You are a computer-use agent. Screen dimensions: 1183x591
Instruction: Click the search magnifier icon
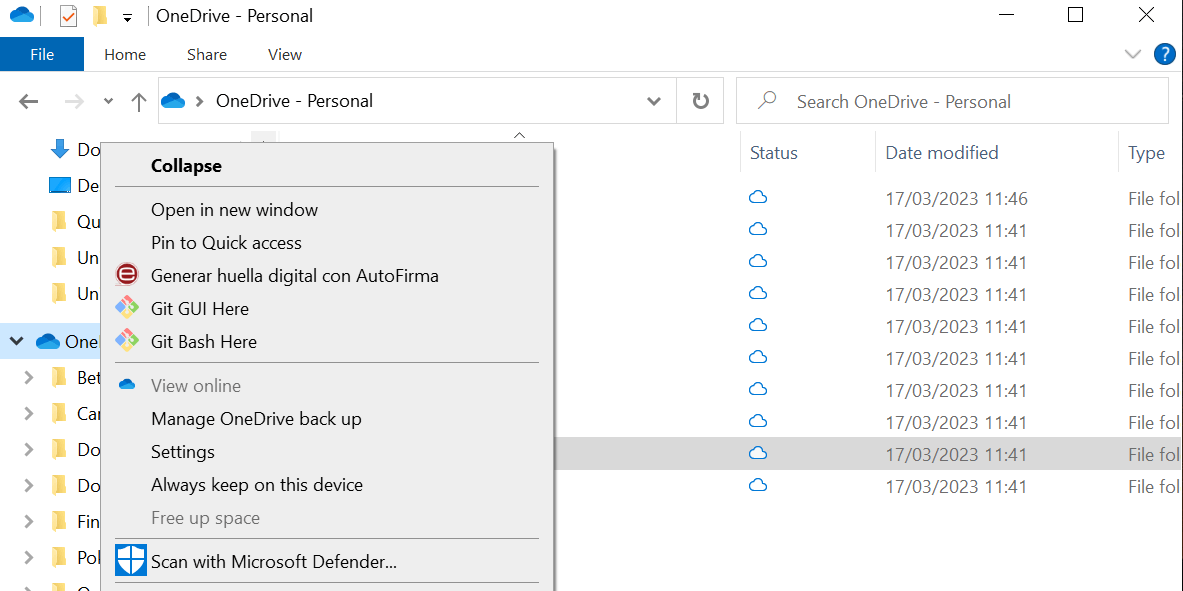pos(767,100)
